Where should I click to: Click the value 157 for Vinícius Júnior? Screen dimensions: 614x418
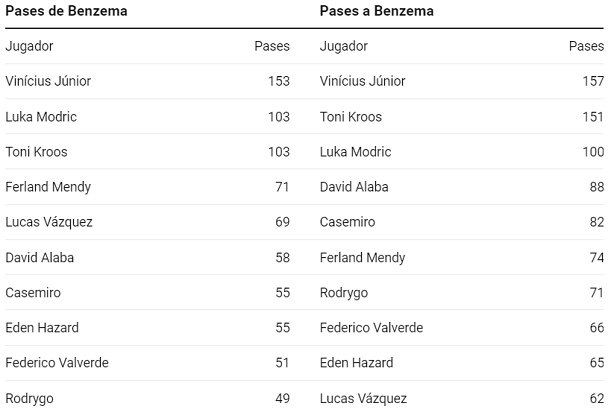click(x=593, y=81)
